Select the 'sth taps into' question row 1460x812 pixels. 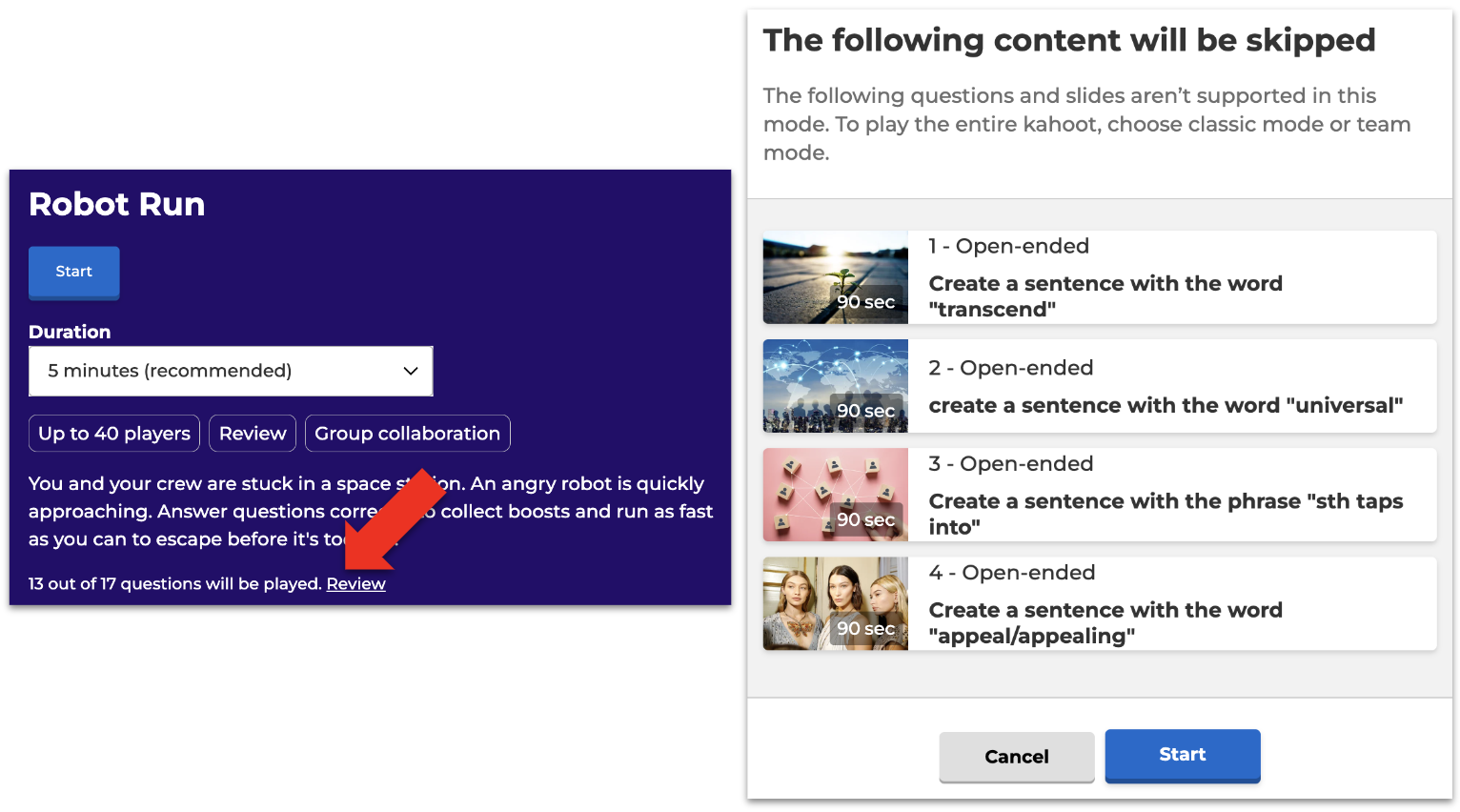pos(1170,495)
